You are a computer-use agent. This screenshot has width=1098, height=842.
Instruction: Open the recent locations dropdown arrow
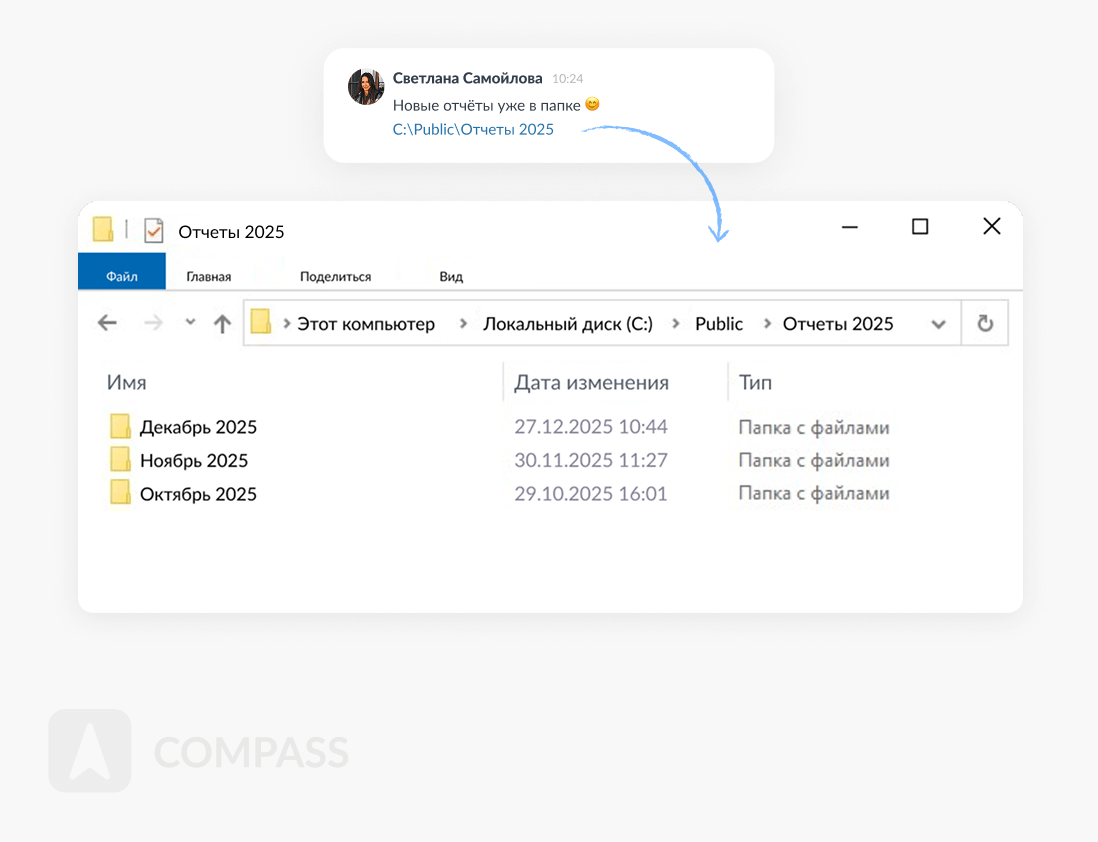tap(190, 322)
